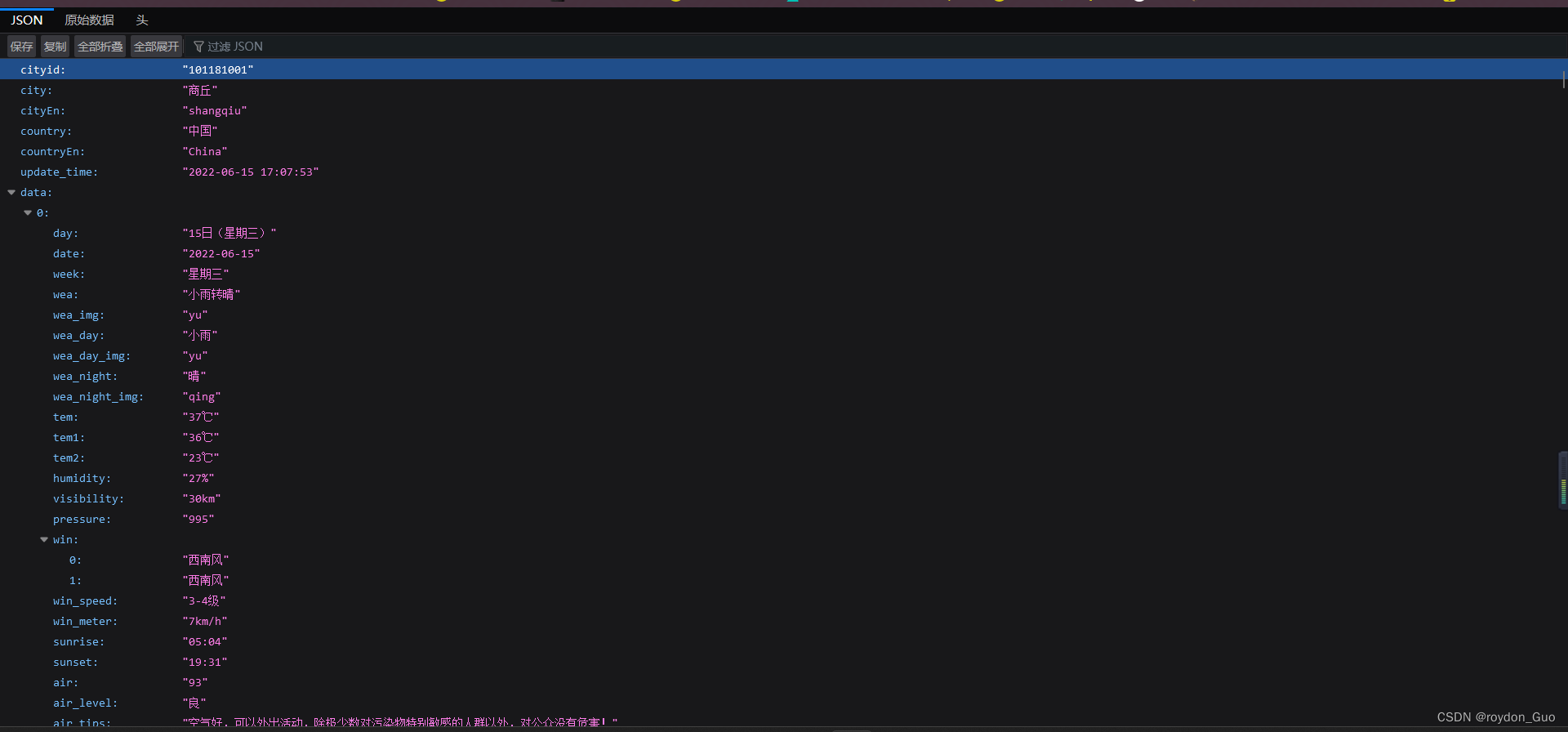Click the filter funnel icon
The height and width of the screenshot is (732, 1568).
pyautogui.click(x=198, y=47)
